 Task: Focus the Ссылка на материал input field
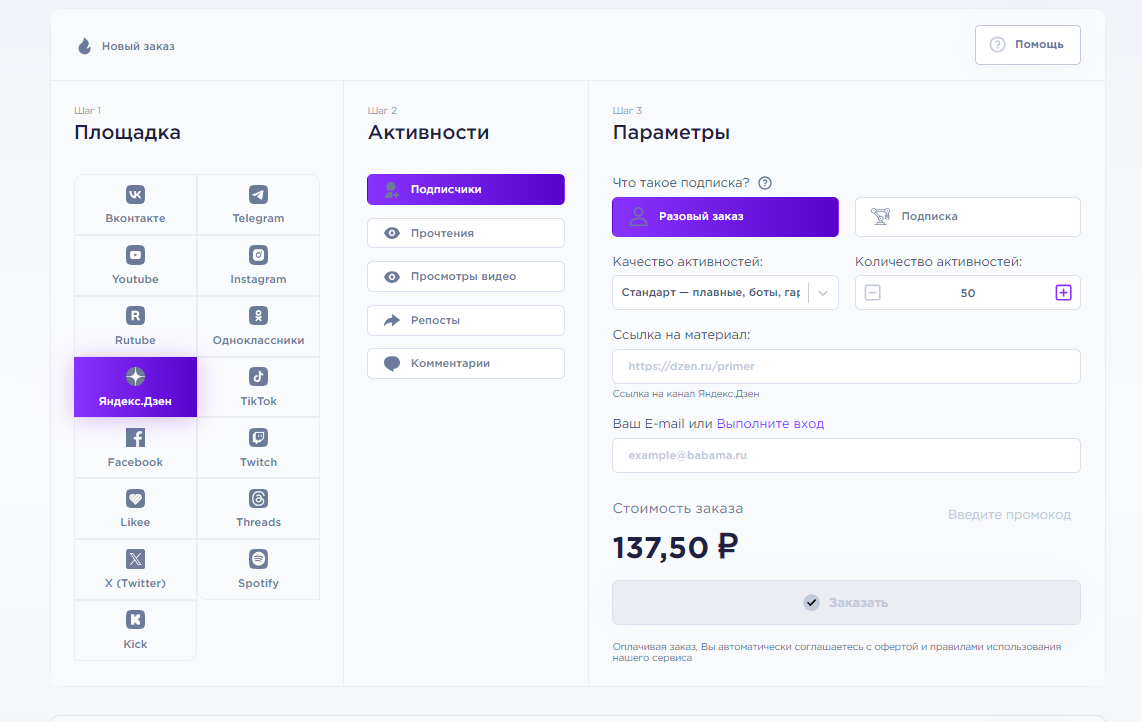[846, 366]
